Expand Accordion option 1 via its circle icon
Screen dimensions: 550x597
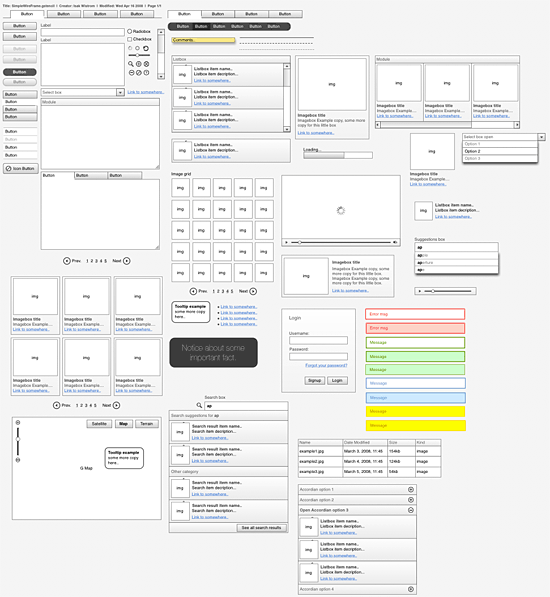pyautogui.click(x=411, y=489)
